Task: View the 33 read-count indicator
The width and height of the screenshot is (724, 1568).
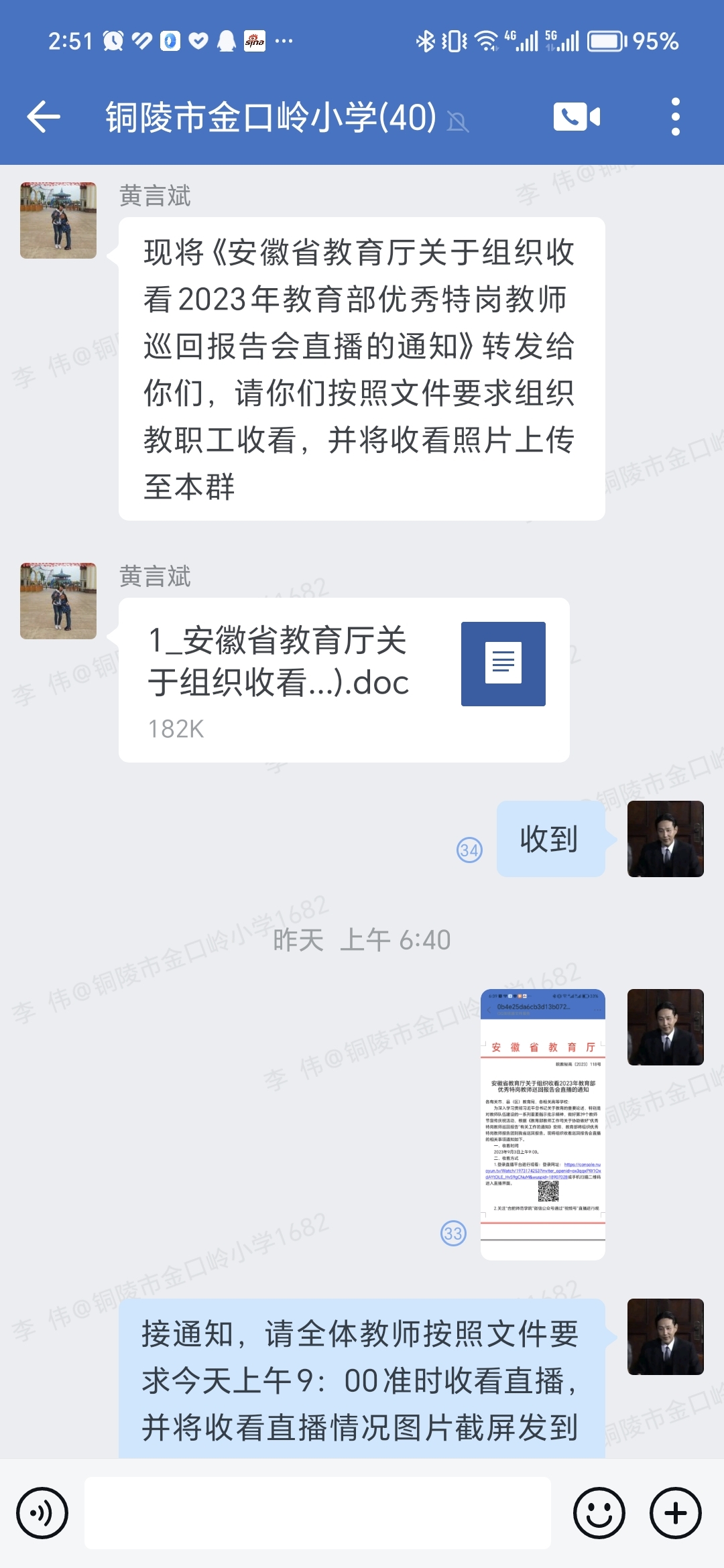Action: (453, 1233)
